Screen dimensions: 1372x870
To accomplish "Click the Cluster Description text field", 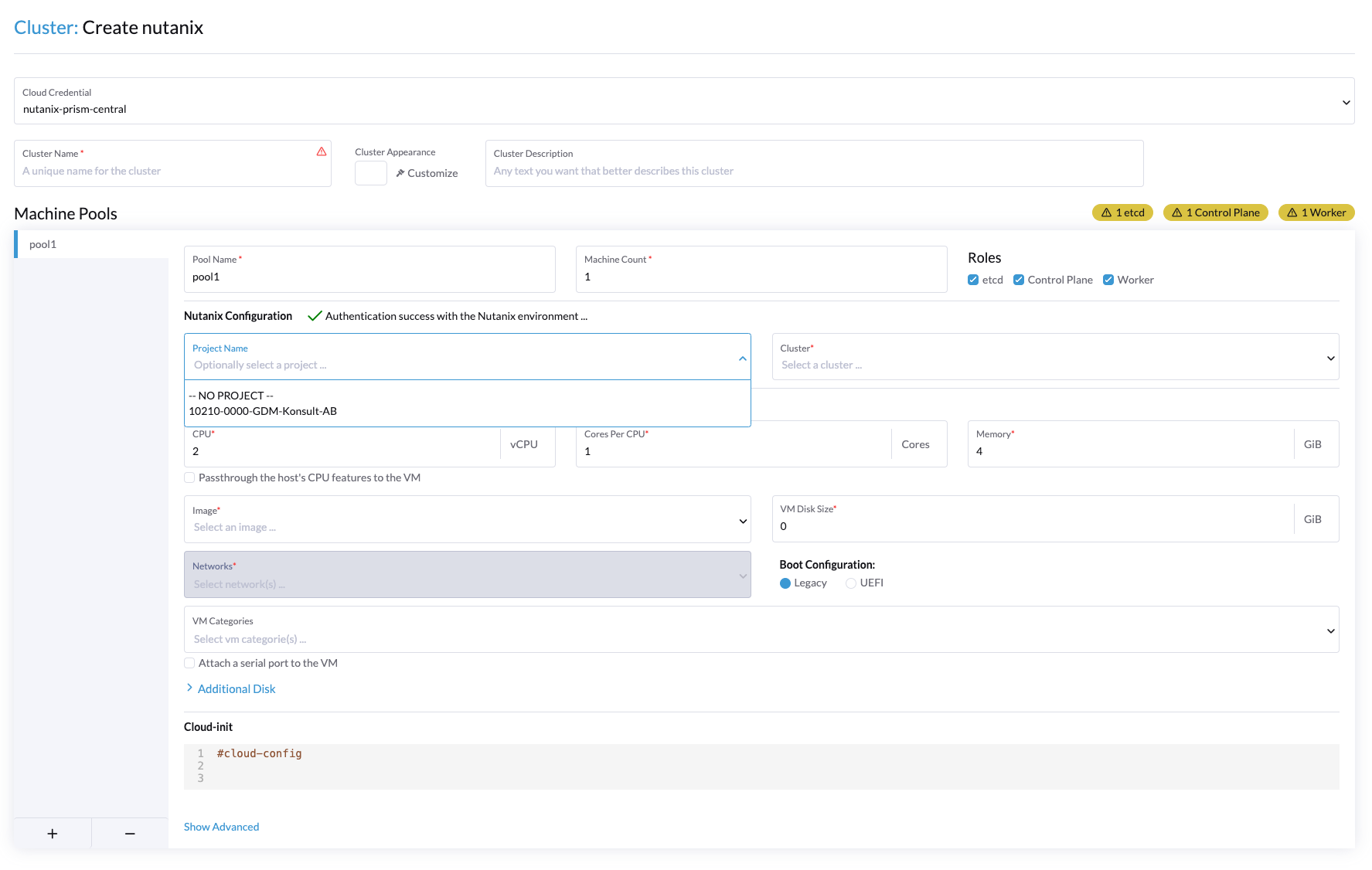I will pyautogui.click(x=813, y=171).
